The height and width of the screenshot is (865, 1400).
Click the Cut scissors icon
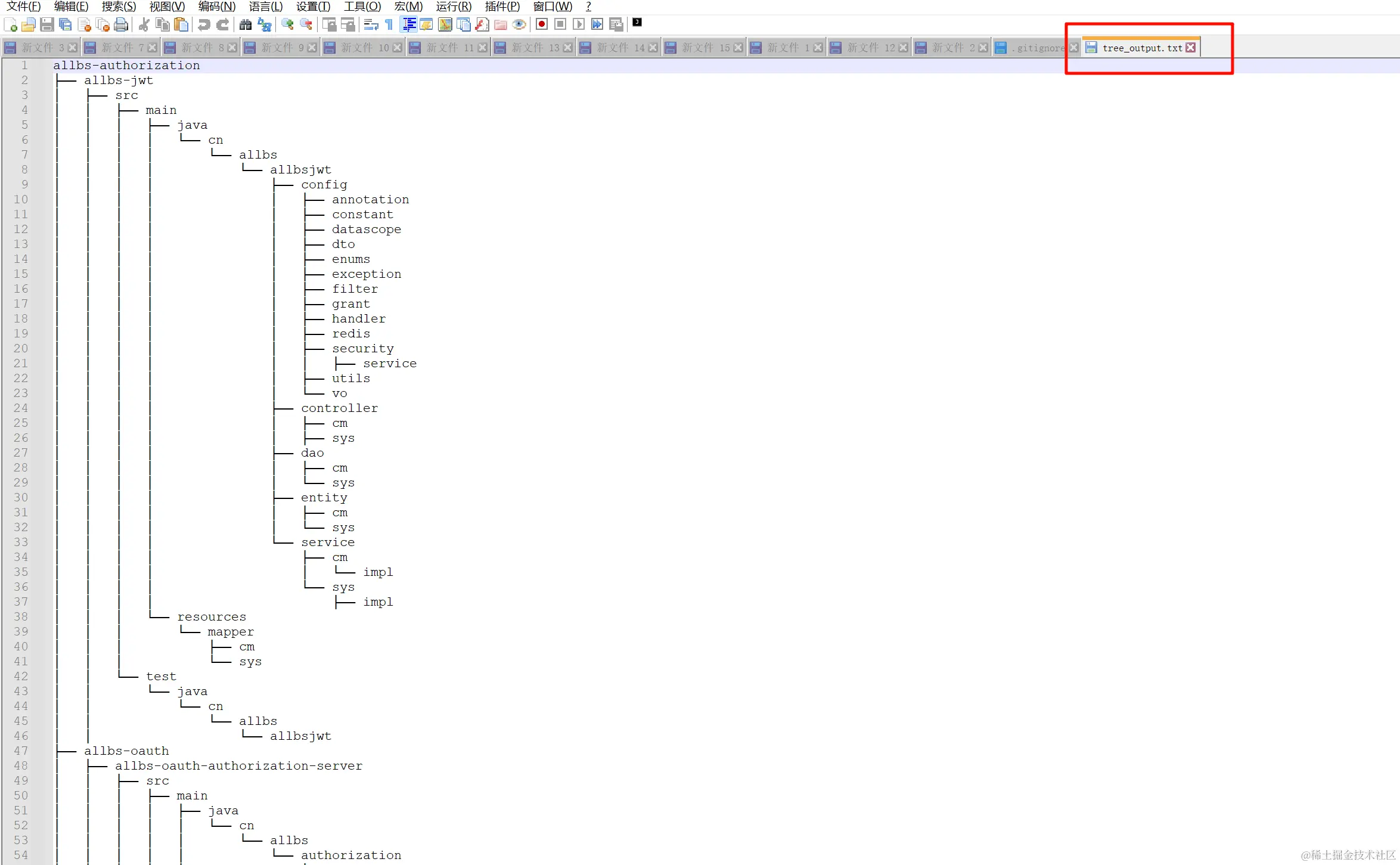click(x=144, y=24)
